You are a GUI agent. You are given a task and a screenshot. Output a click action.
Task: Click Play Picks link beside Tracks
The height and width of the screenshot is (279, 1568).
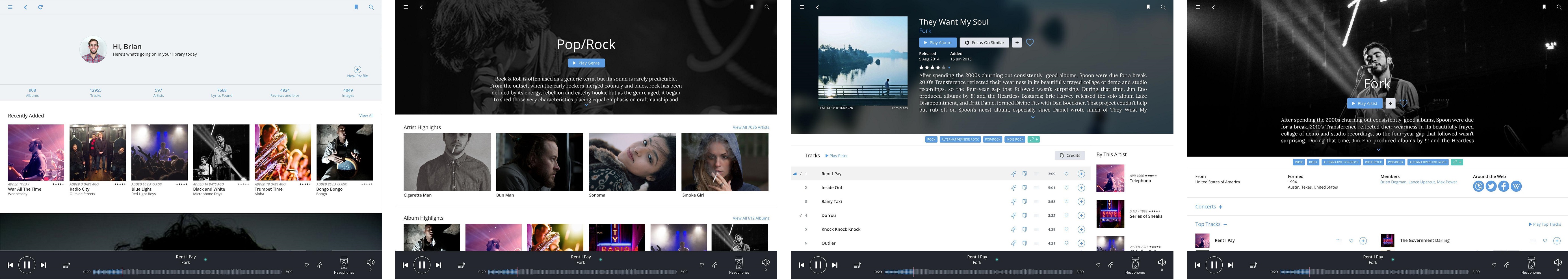[836, 156]
